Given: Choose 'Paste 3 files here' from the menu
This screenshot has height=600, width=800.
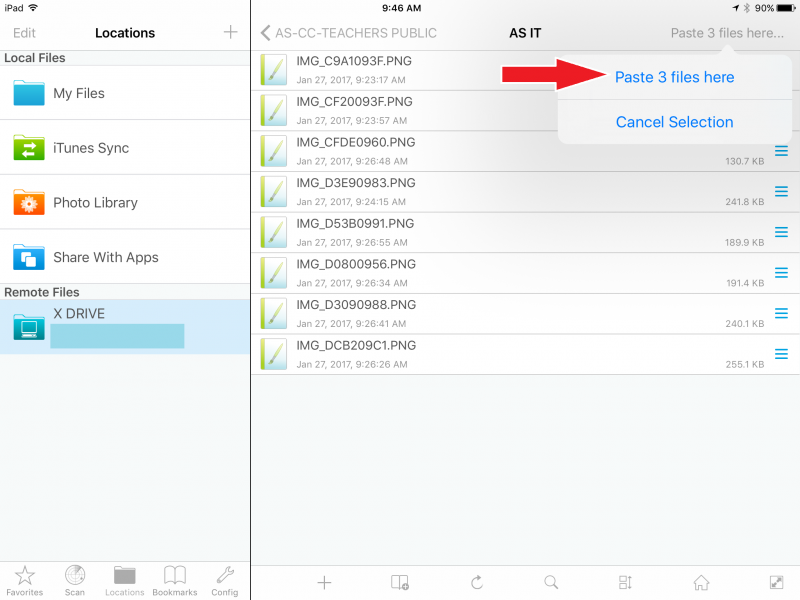Looking at the screenshot, I should pyautogui.click(x=677, y=76).
